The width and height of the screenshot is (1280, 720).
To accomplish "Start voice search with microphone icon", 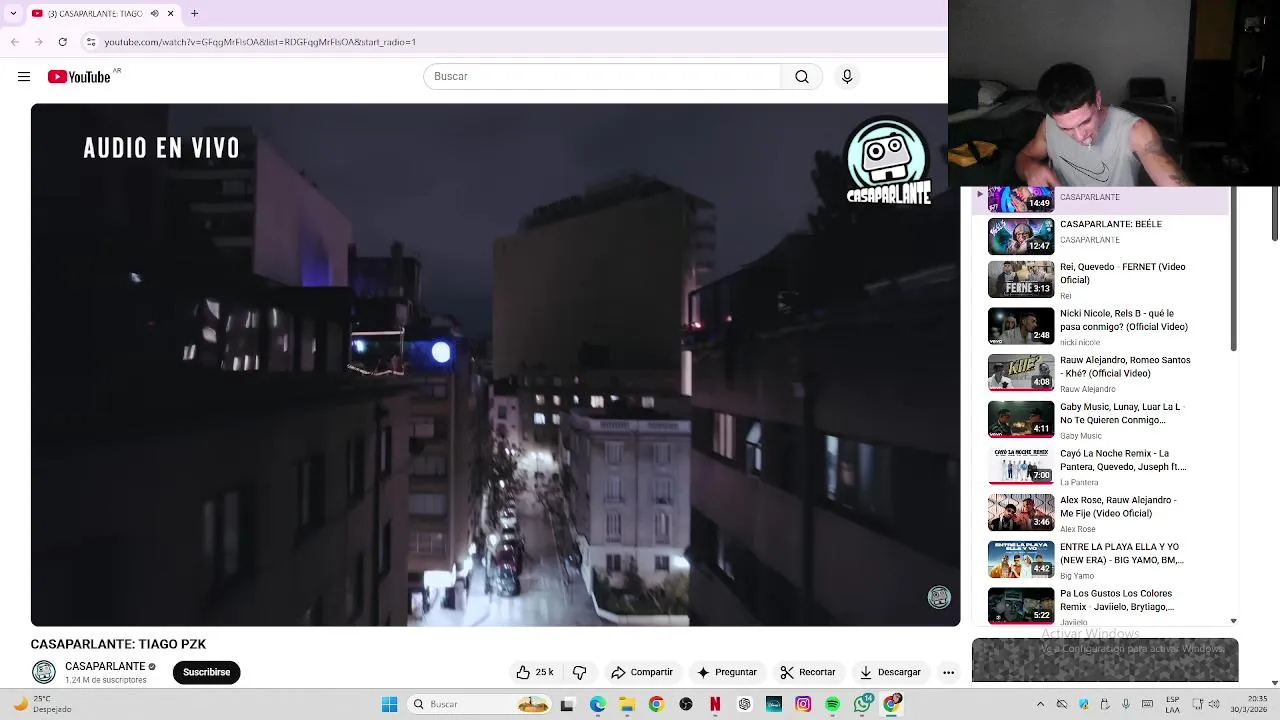I will click(847, 77).
